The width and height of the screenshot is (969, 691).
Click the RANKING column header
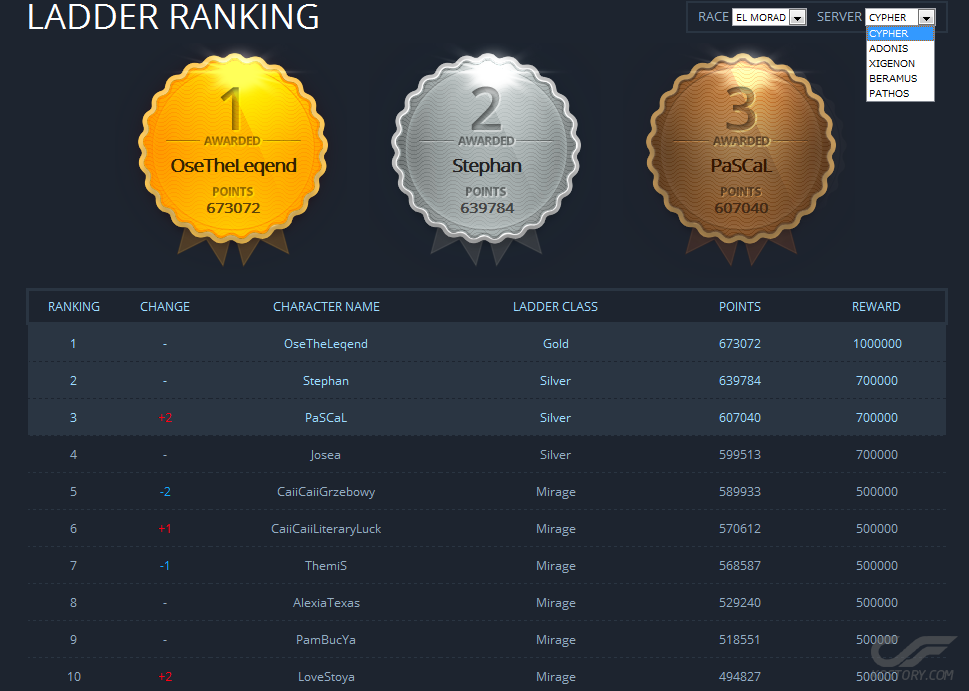[x=74, y=307]
